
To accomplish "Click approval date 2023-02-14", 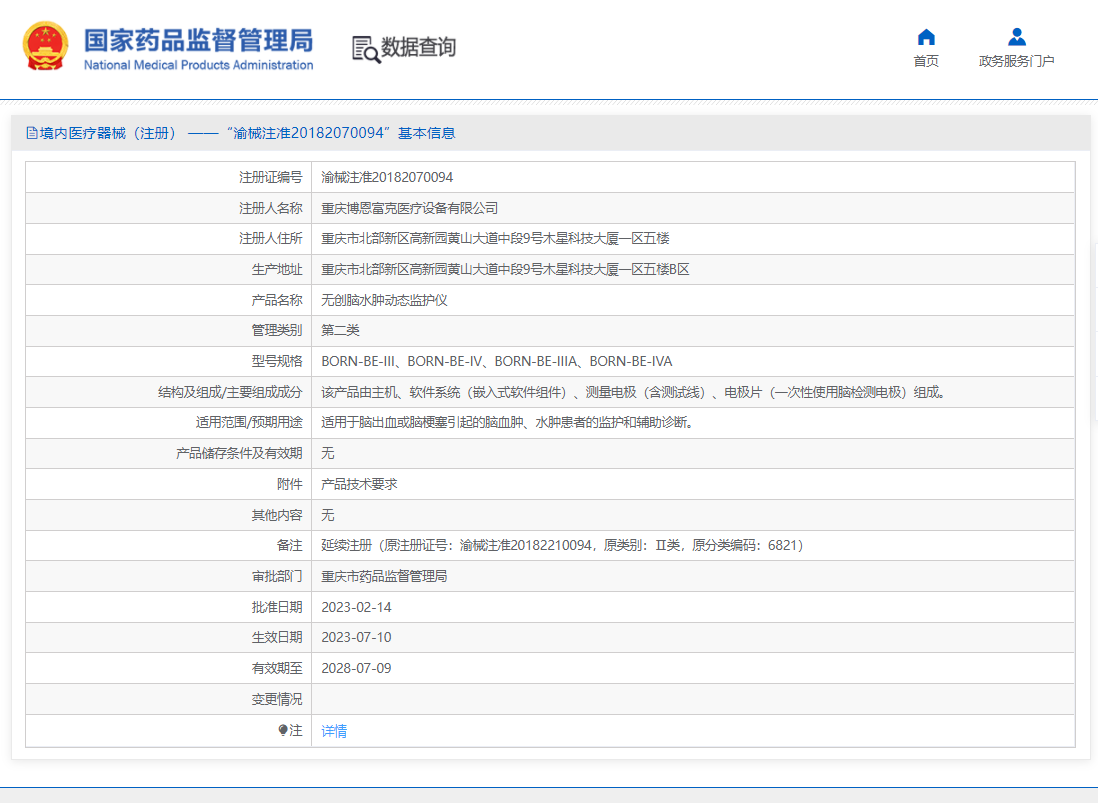I will pos(356,607).
